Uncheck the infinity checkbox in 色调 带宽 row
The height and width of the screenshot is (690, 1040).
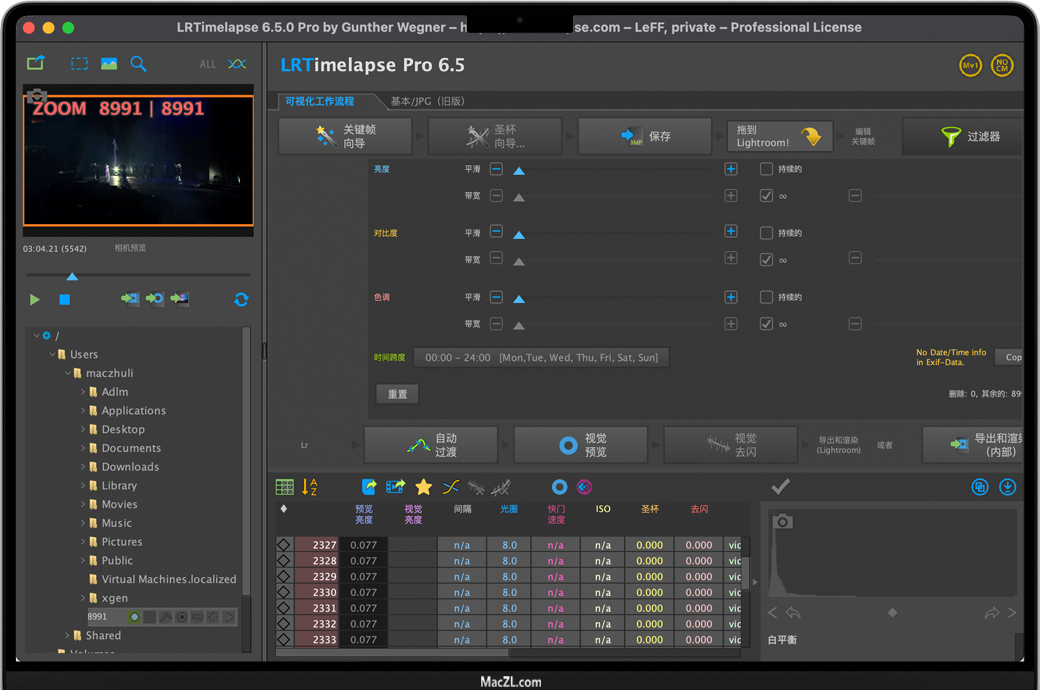pyautogui.click(x=766, y=324)
